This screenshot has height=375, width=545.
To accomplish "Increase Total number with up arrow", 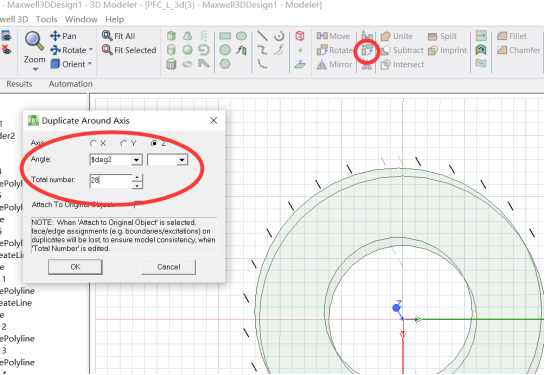I will [x=137, y=178].
